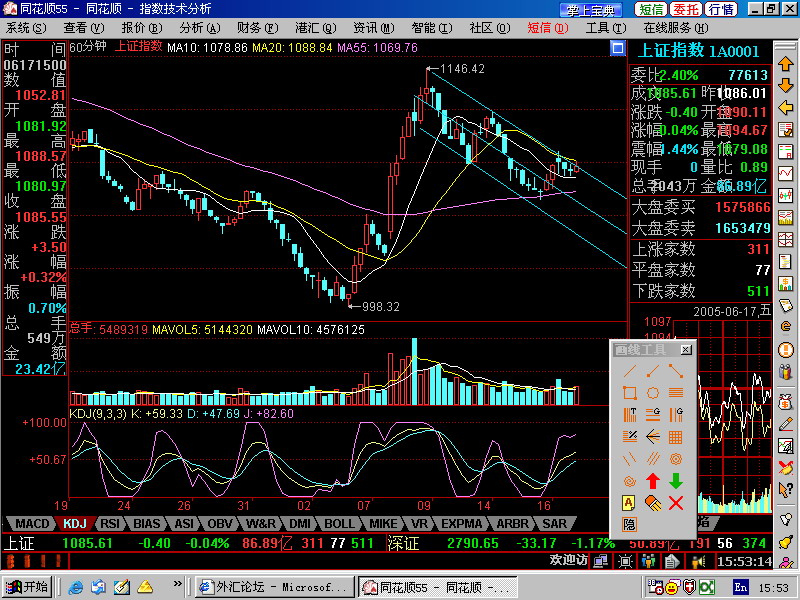Select the dashed circle drawing tool
This screenshot has height=600, width=800.
pyautogui.click(x=653, y=393)
